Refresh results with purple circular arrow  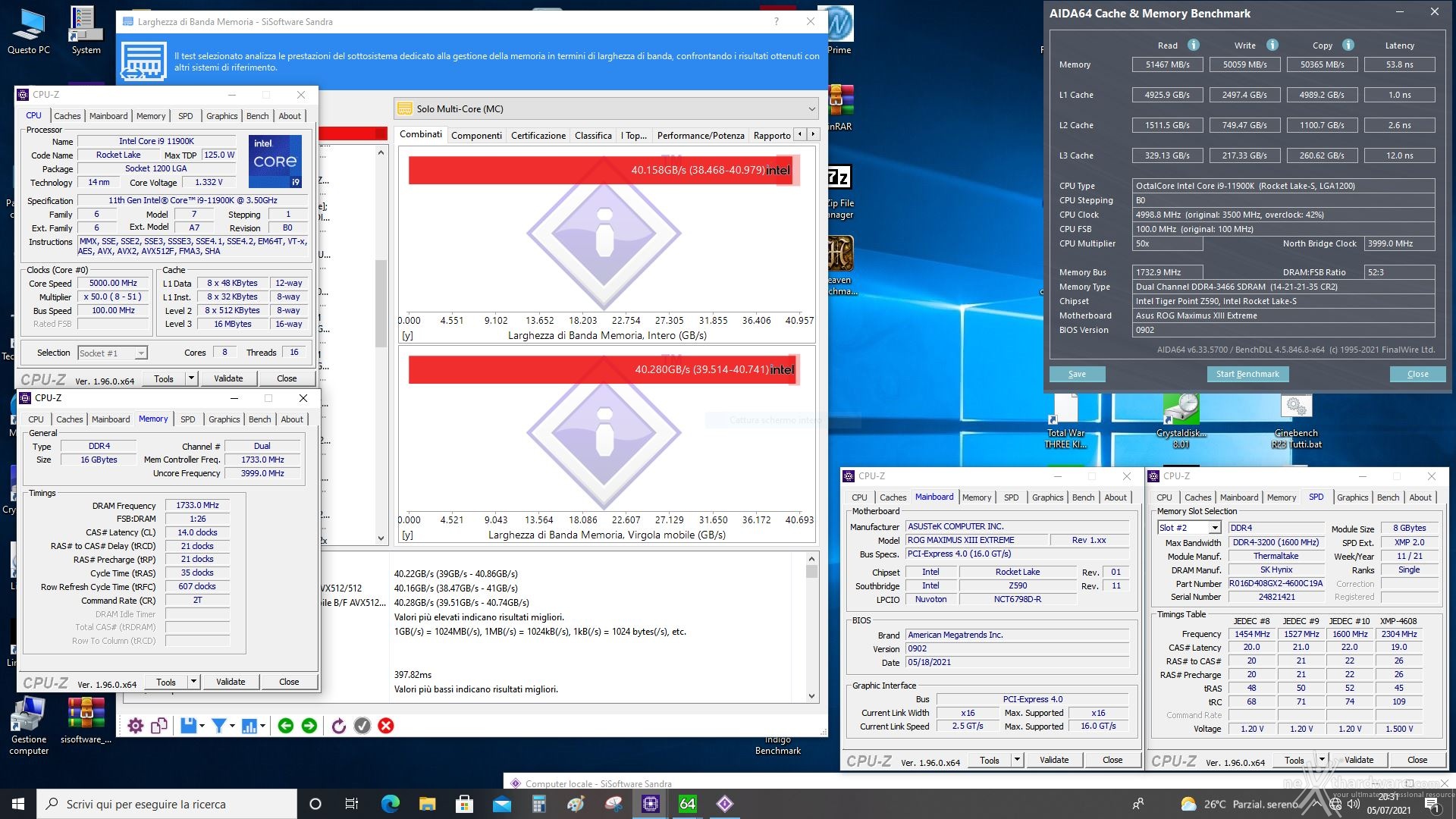pyautogui.click(x=339, y=726)
